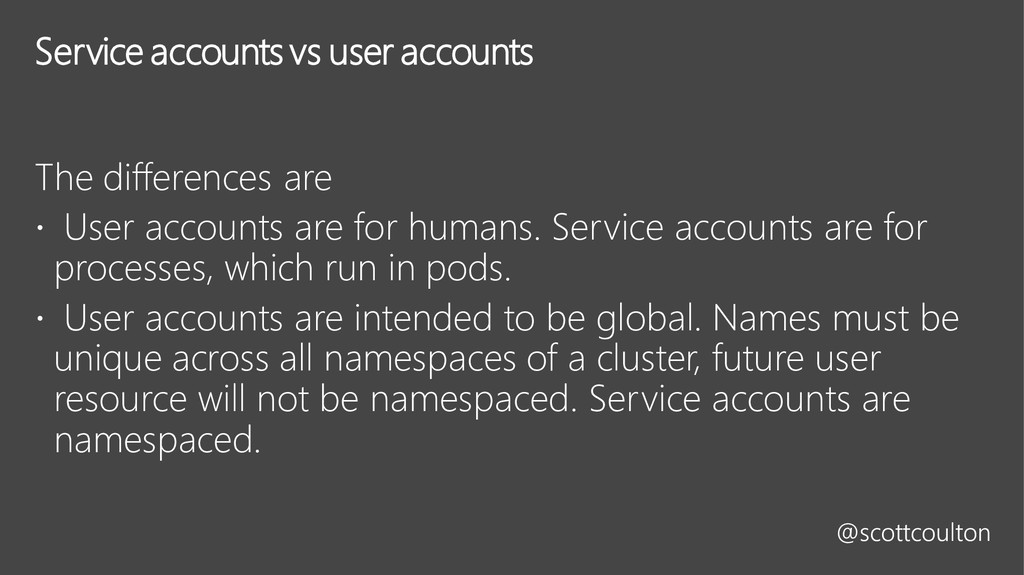Image resolution: width=1024 pixels, height=575 pixels.
Task: Click the word 'humans' in first bullet
Action: [471, 227]
